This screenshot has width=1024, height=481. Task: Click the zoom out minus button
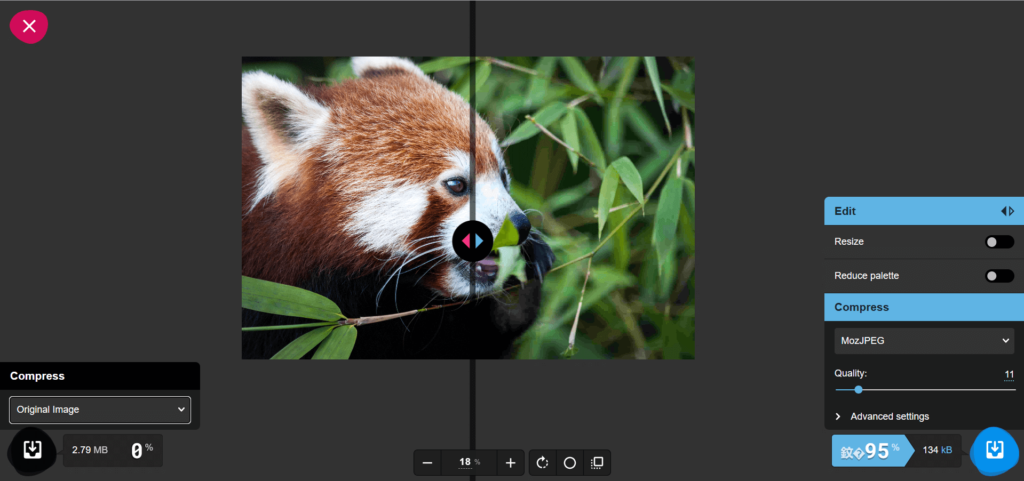[428, 462]
